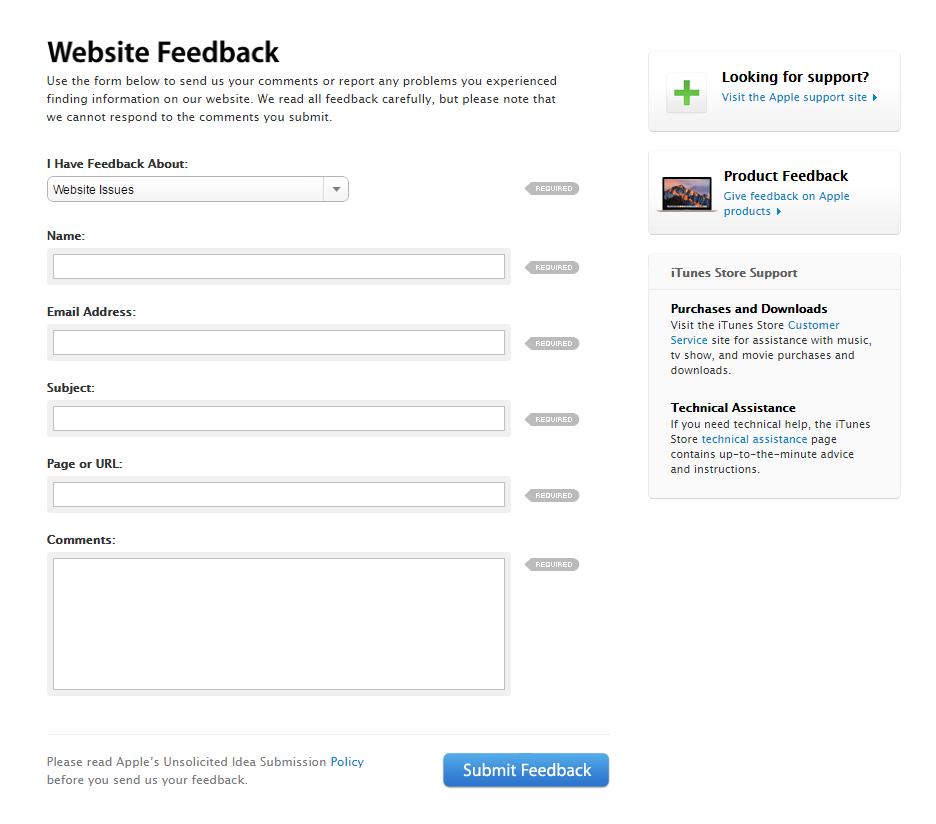Click the REQUIRED tag beside Page or URL
936x824 pixels.
pyautogui.click(x=553, y=496)
